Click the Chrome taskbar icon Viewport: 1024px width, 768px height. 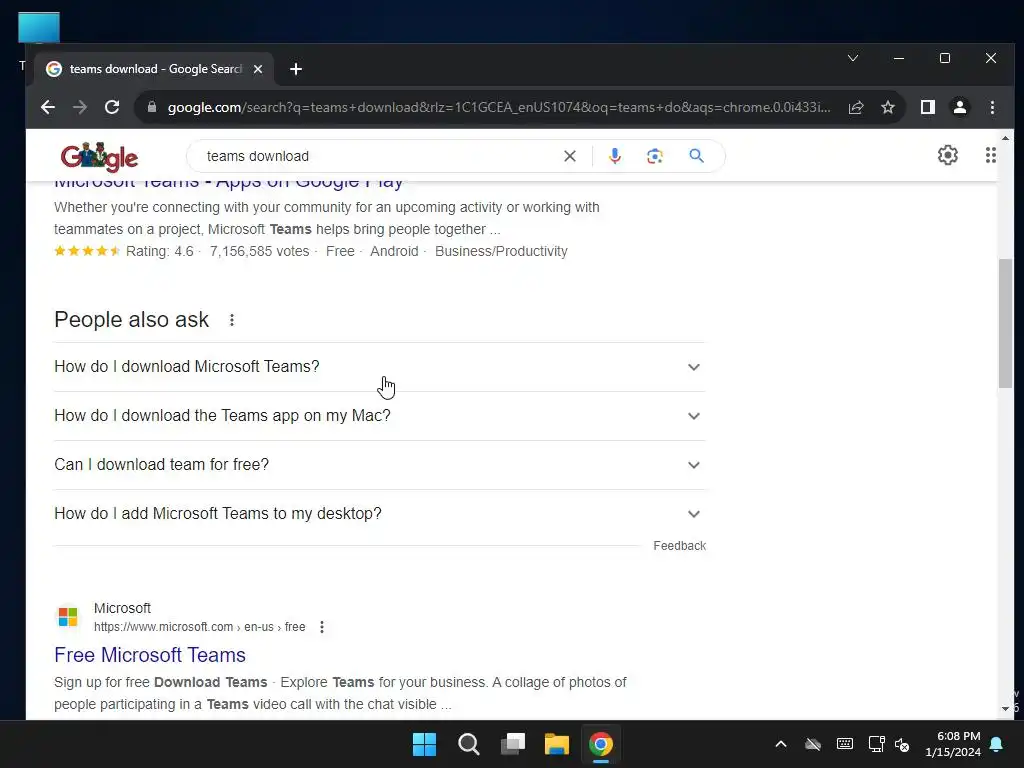click(x=601, y=744)
